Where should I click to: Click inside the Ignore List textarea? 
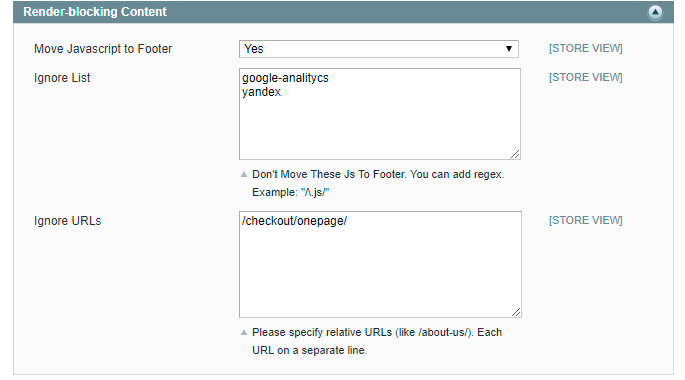tap(380, 114)
